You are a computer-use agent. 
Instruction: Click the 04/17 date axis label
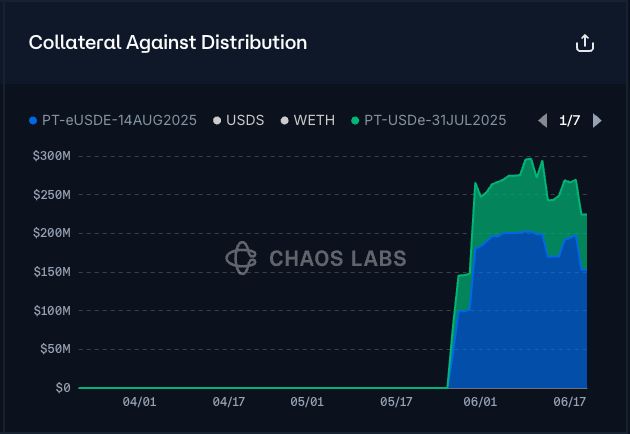229,401
